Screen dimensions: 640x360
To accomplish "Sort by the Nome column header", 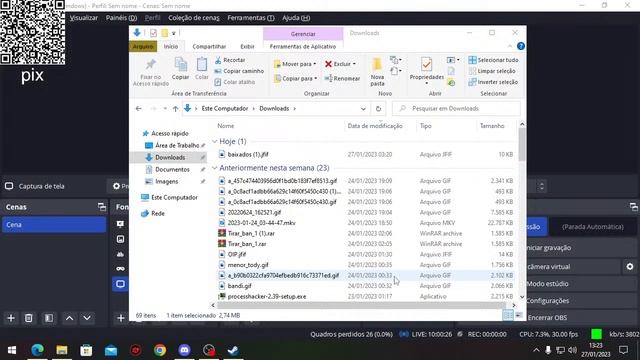I will coord(226,126).
